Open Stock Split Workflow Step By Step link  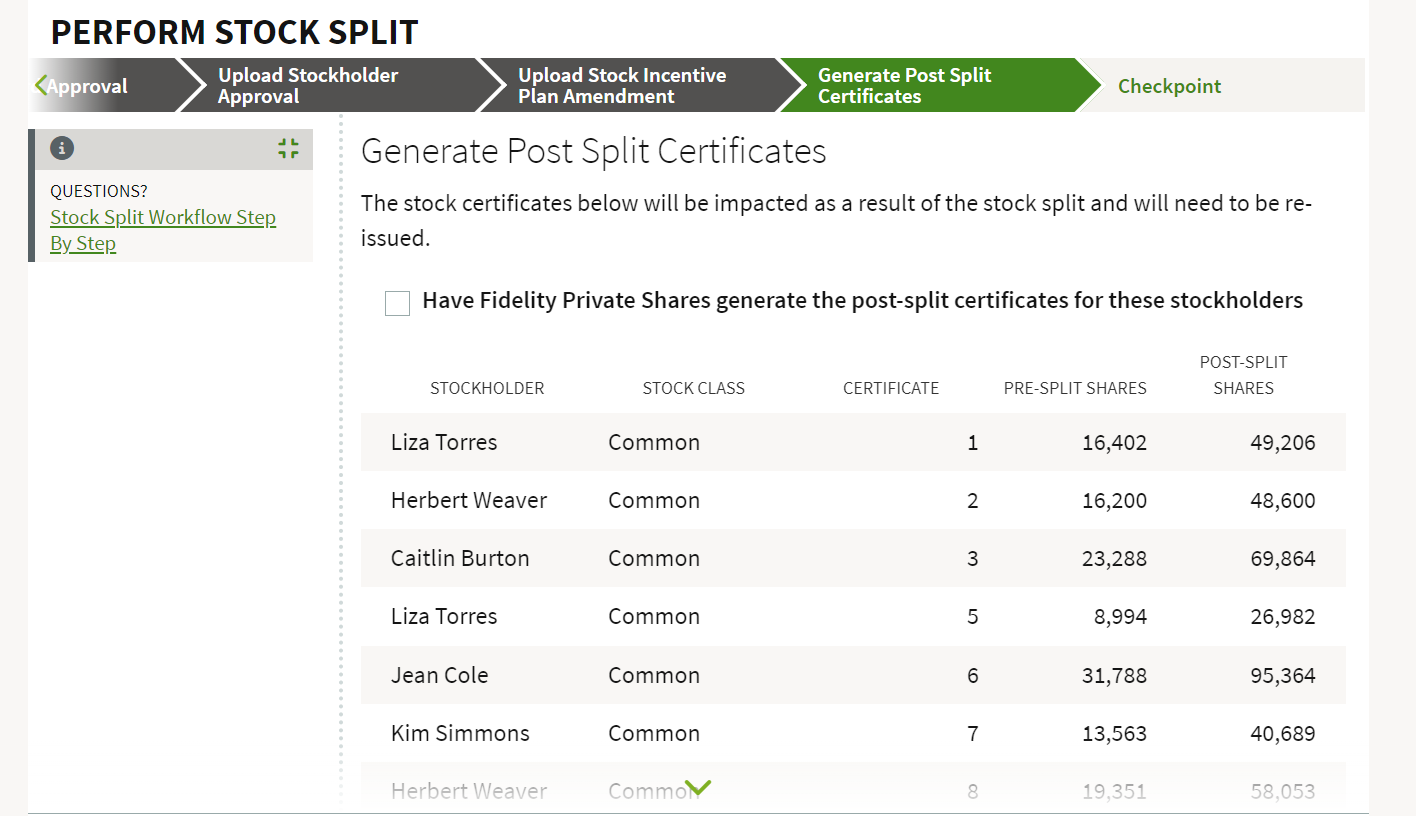[163, 230]
